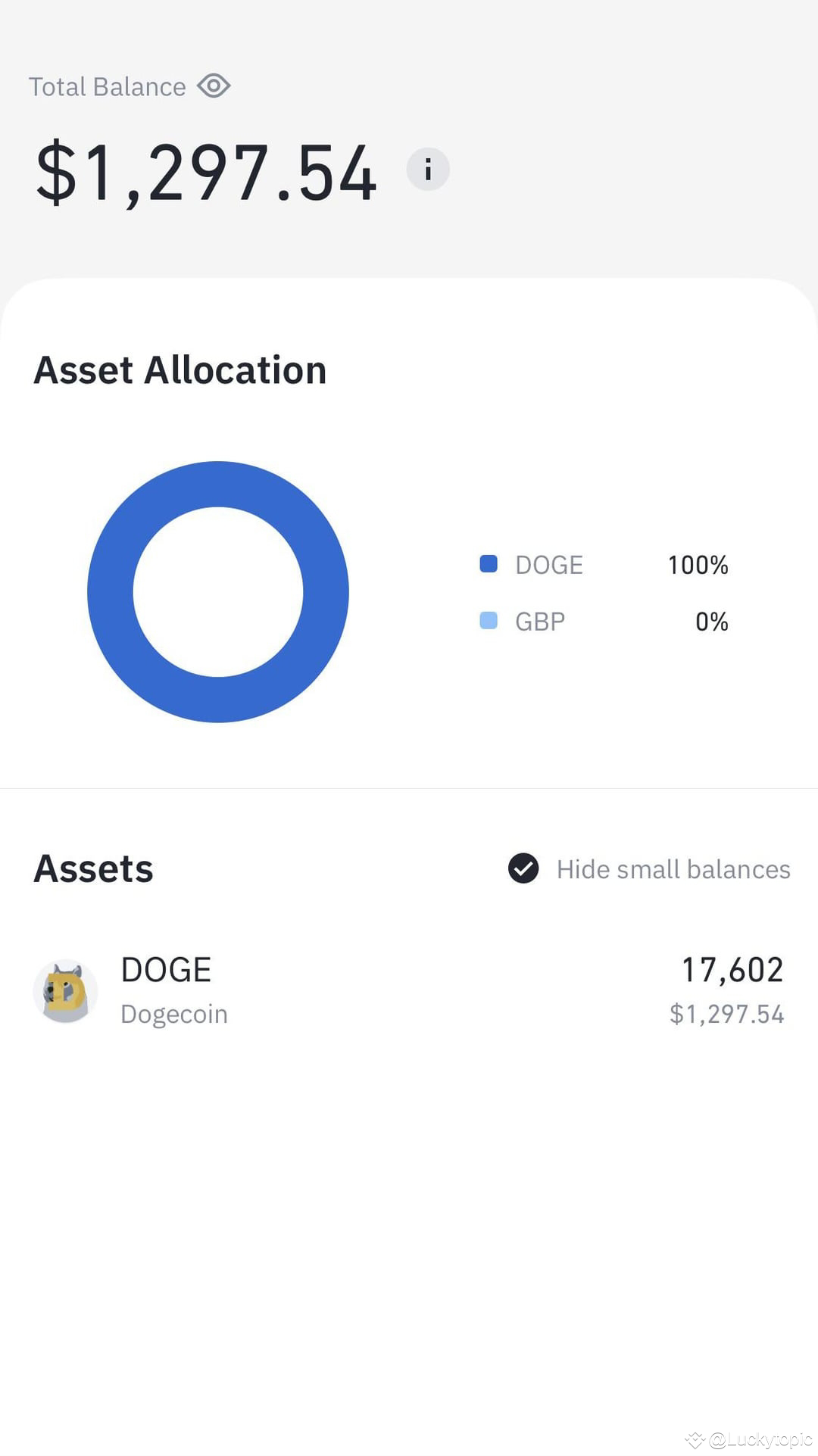Tap the blue donut allocation chart
Image resolution: width=818 pixels, height=1456 pixels.
click(x=218, y=591)
